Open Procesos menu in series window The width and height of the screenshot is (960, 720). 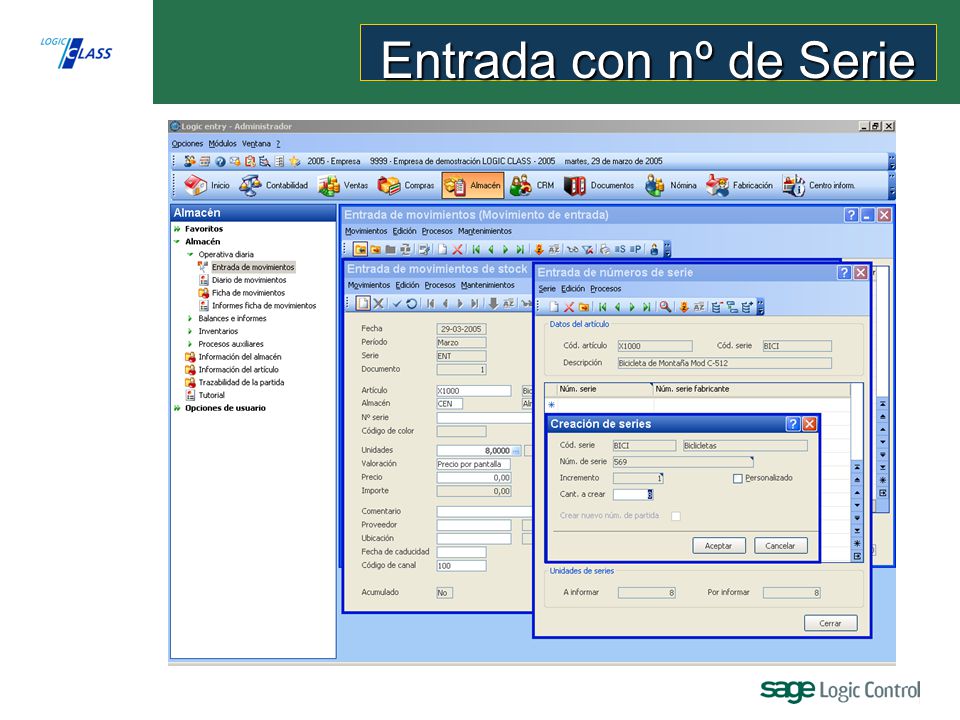tap(606, 289)
